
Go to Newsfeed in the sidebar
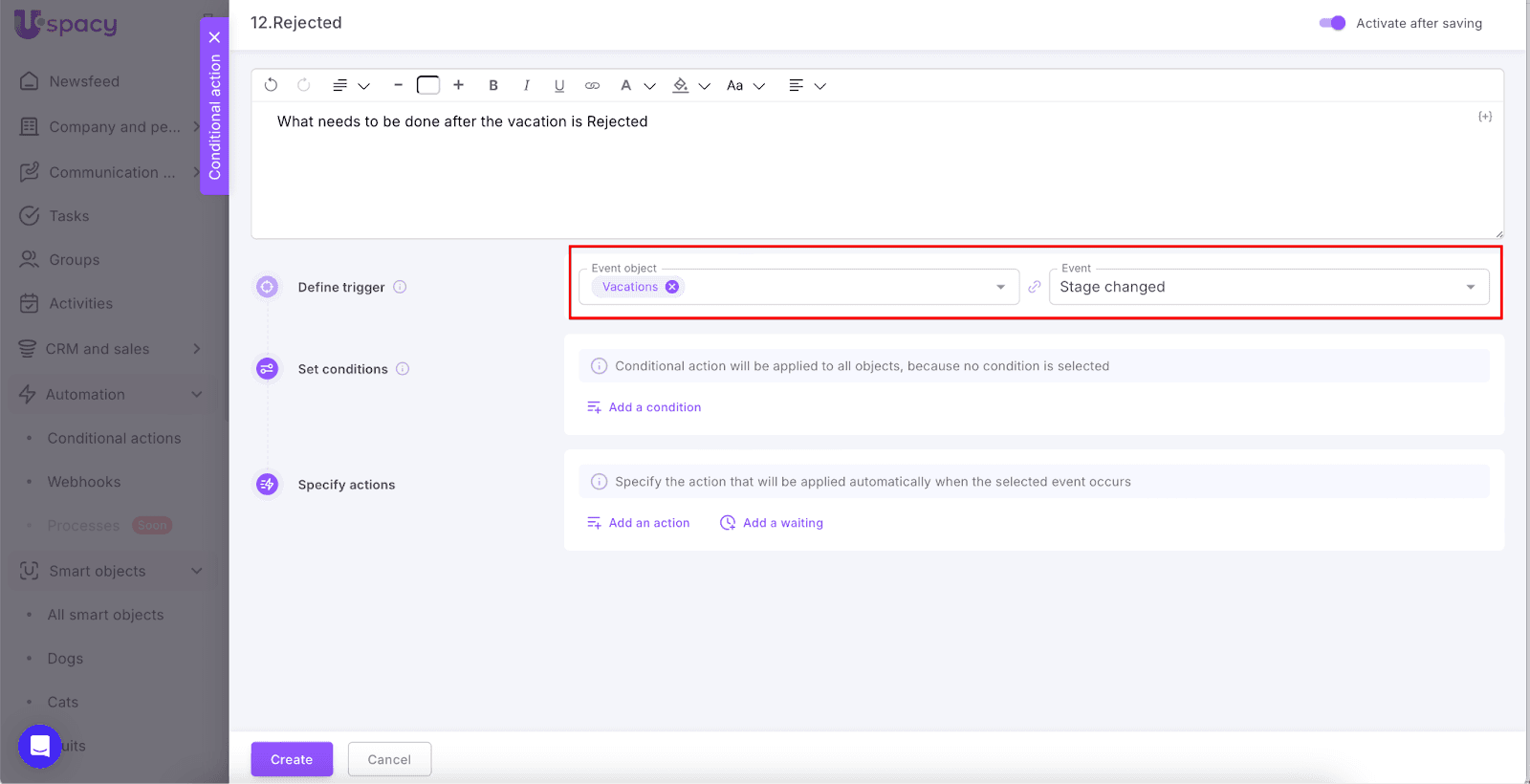click(84, 81)
